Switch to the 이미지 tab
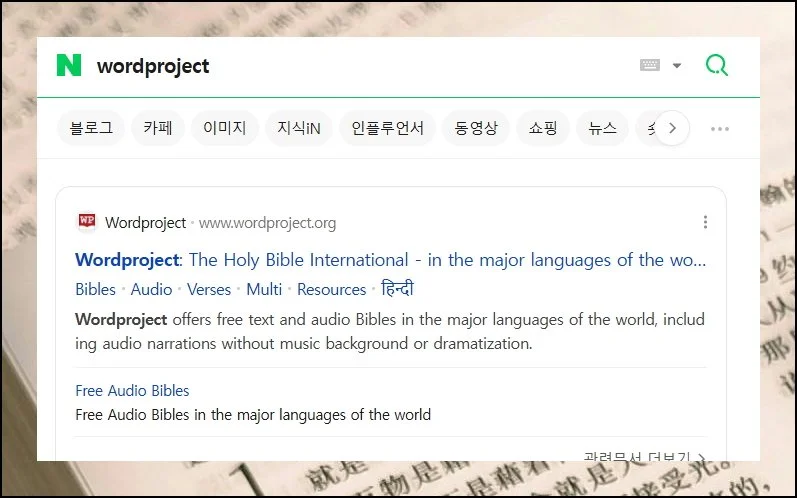 coord(224,128)
